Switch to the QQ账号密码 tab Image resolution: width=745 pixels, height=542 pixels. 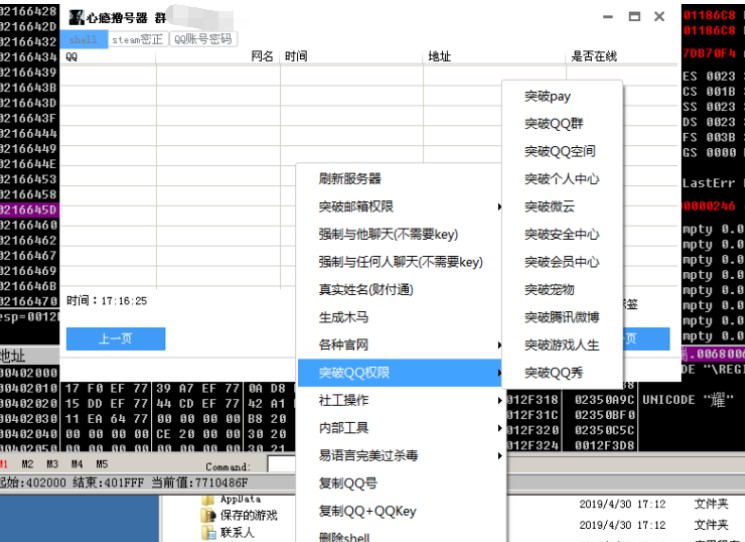pos(203,39)
